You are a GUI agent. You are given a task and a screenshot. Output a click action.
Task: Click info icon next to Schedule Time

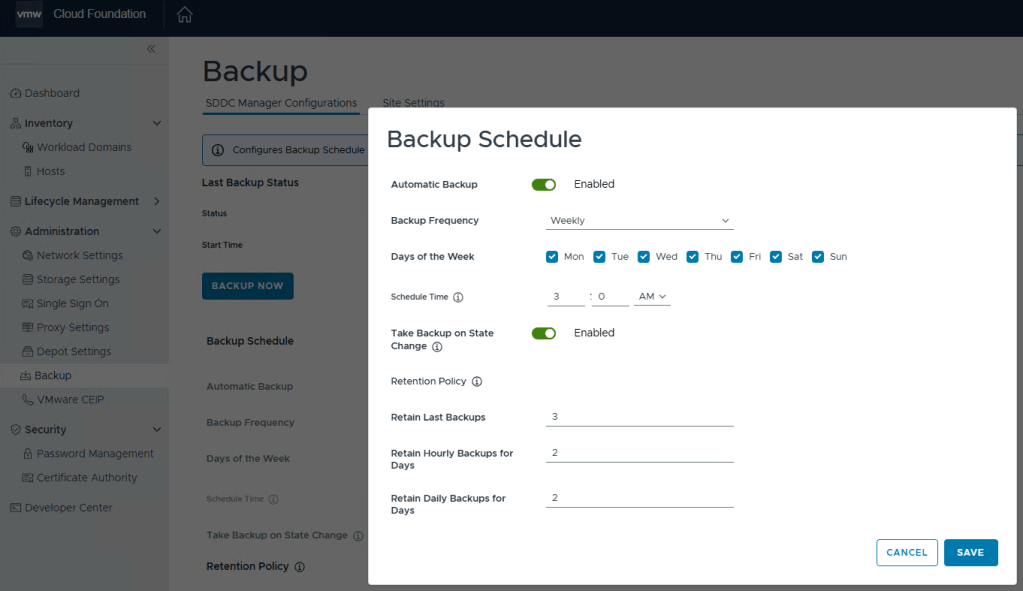tap(458, 297)
